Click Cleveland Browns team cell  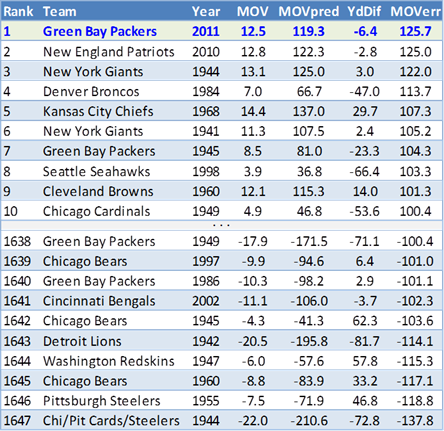point(98,191)
